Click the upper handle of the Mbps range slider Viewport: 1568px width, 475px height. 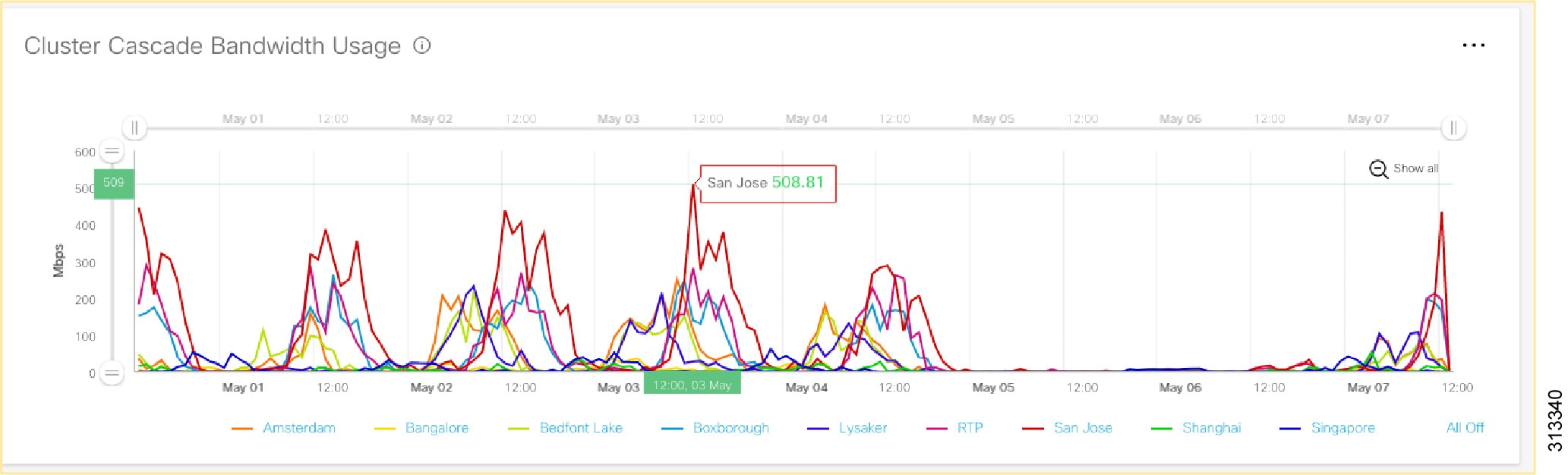112,152
